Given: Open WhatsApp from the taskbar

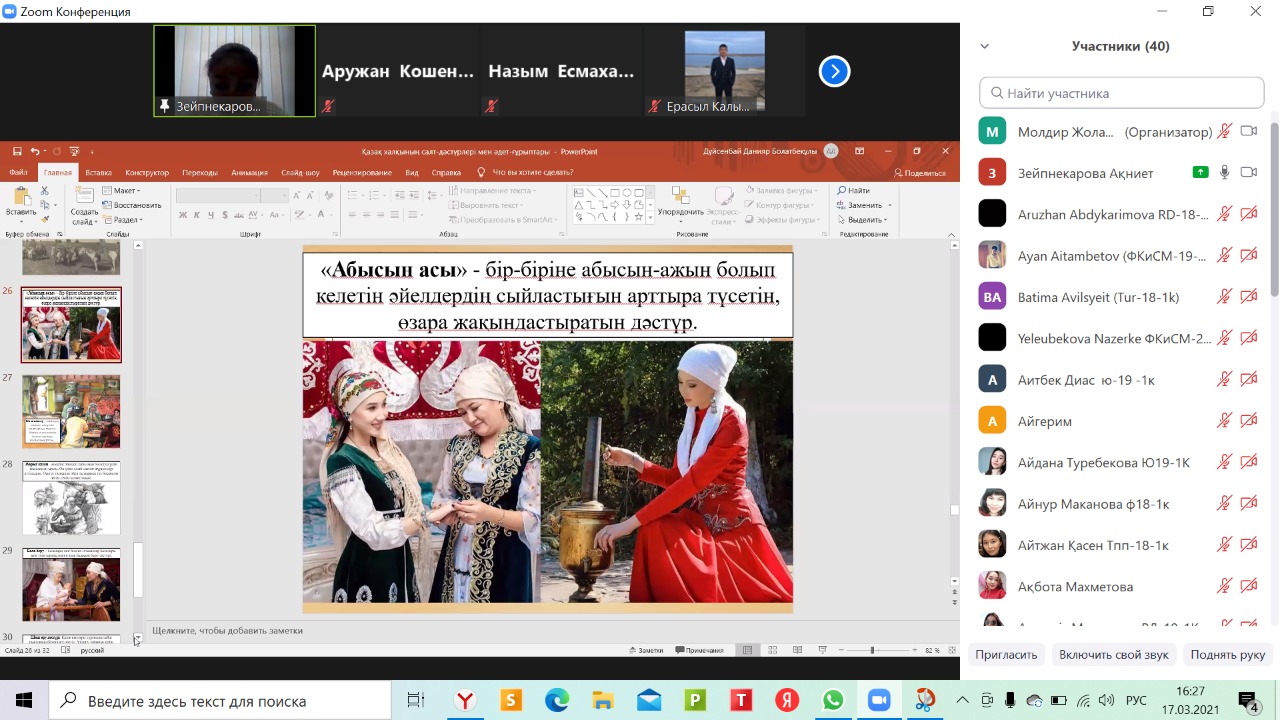Looking at the screenshot, I should [x=832, y=700].
